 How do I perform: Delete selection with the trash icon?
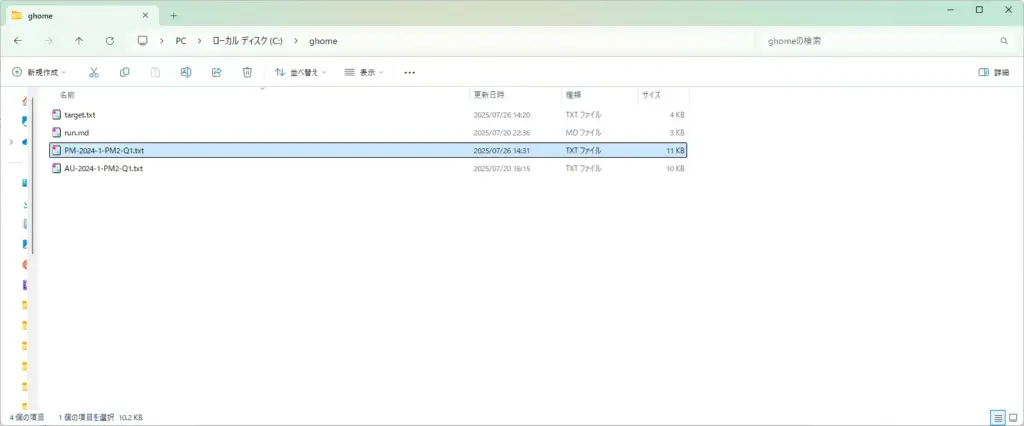pyautogui.click(x=247, y=73)
